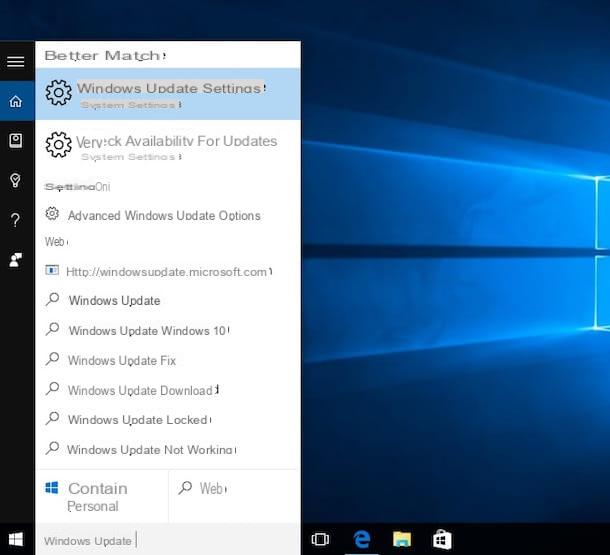The height and width of the screenshot is (555, 610).
Task: Open Windows Update Settings result
Action: [168, 94]
